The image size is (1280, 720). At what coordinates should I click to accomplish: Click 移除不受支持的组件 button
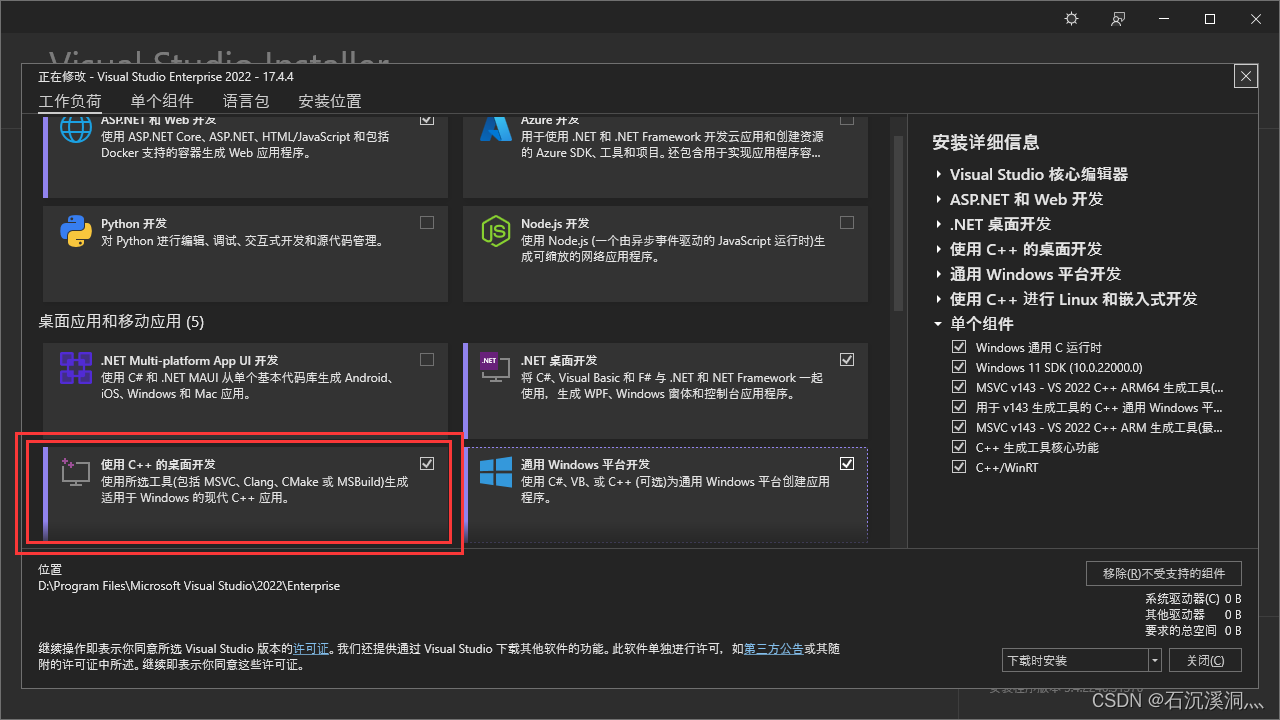(x=1164, y=573)
